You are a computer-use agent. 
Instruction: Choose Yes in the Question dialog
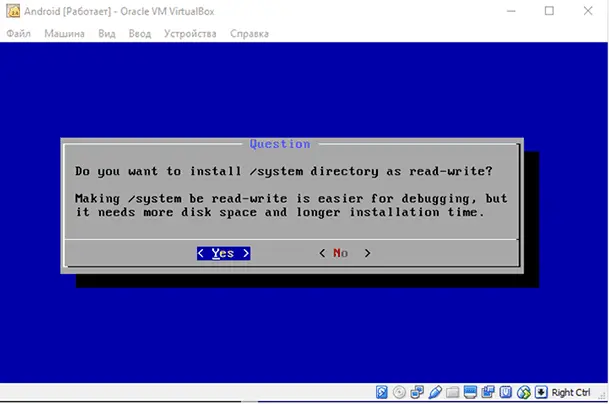pos(223,253)
